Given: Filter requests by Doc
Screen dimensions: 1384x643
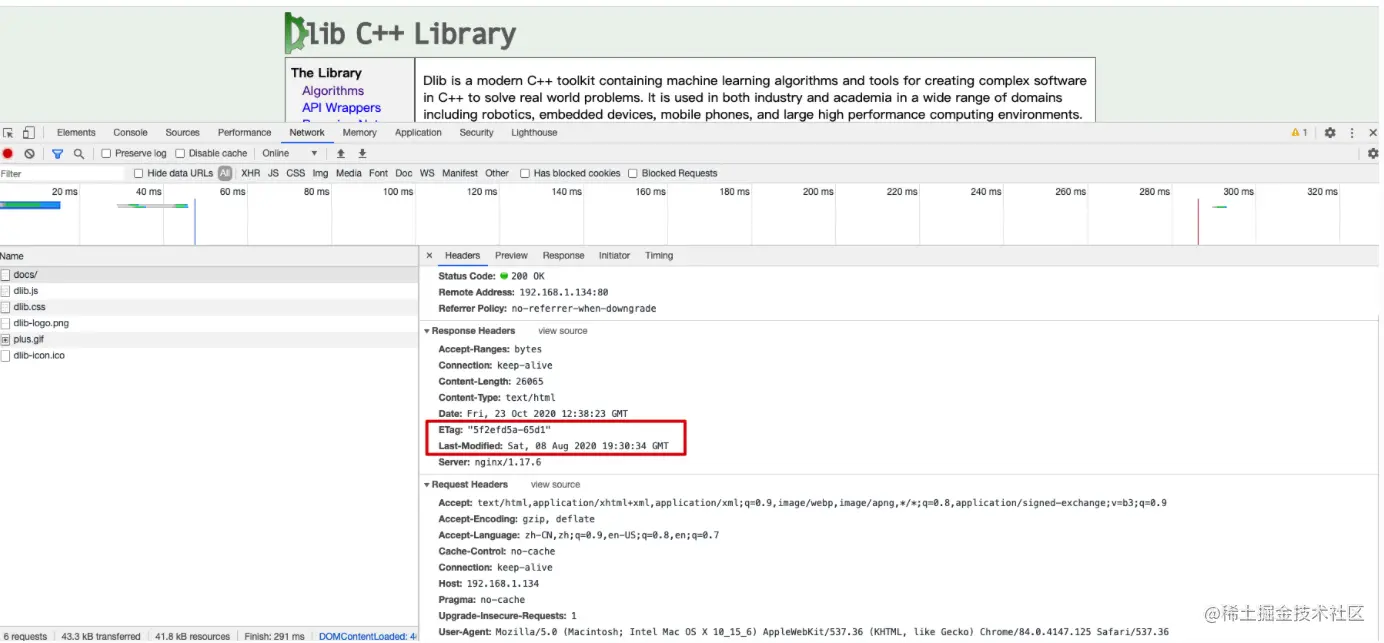Looking at the screenshot, I should coord(403,174).
